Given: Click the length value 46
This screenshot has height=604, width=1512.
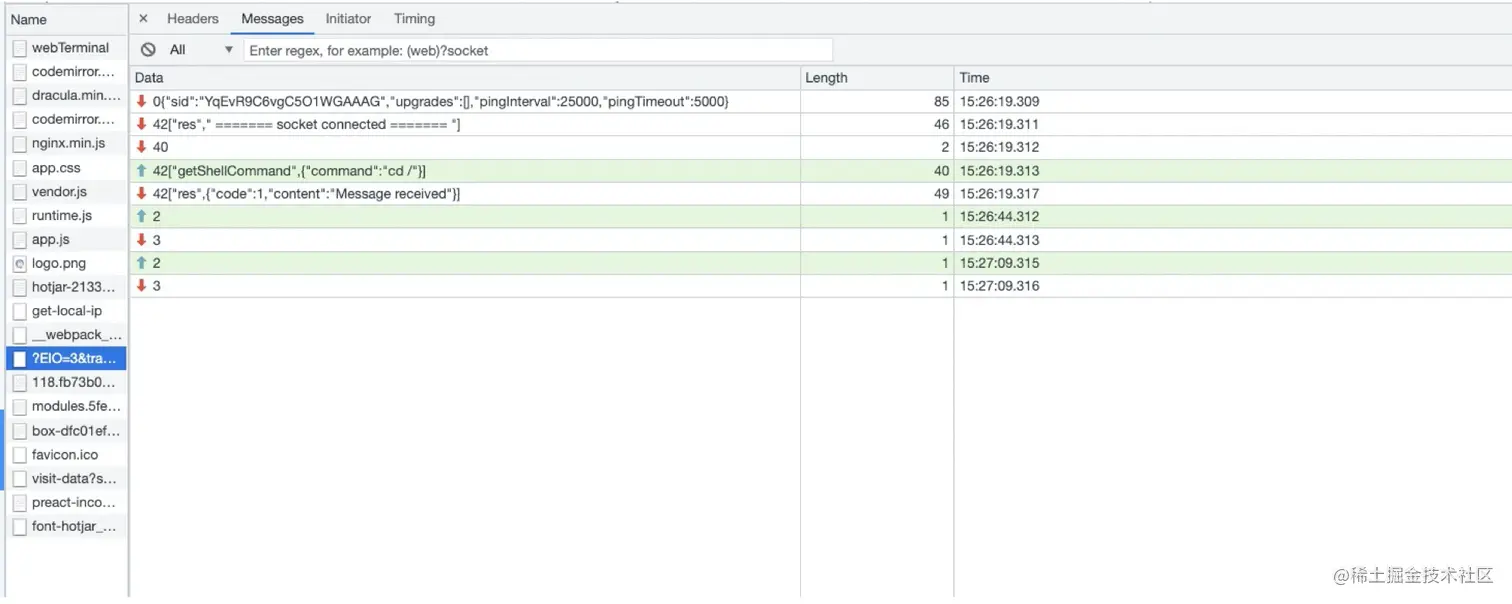Looking at the screenshot, I should [941, 125].
